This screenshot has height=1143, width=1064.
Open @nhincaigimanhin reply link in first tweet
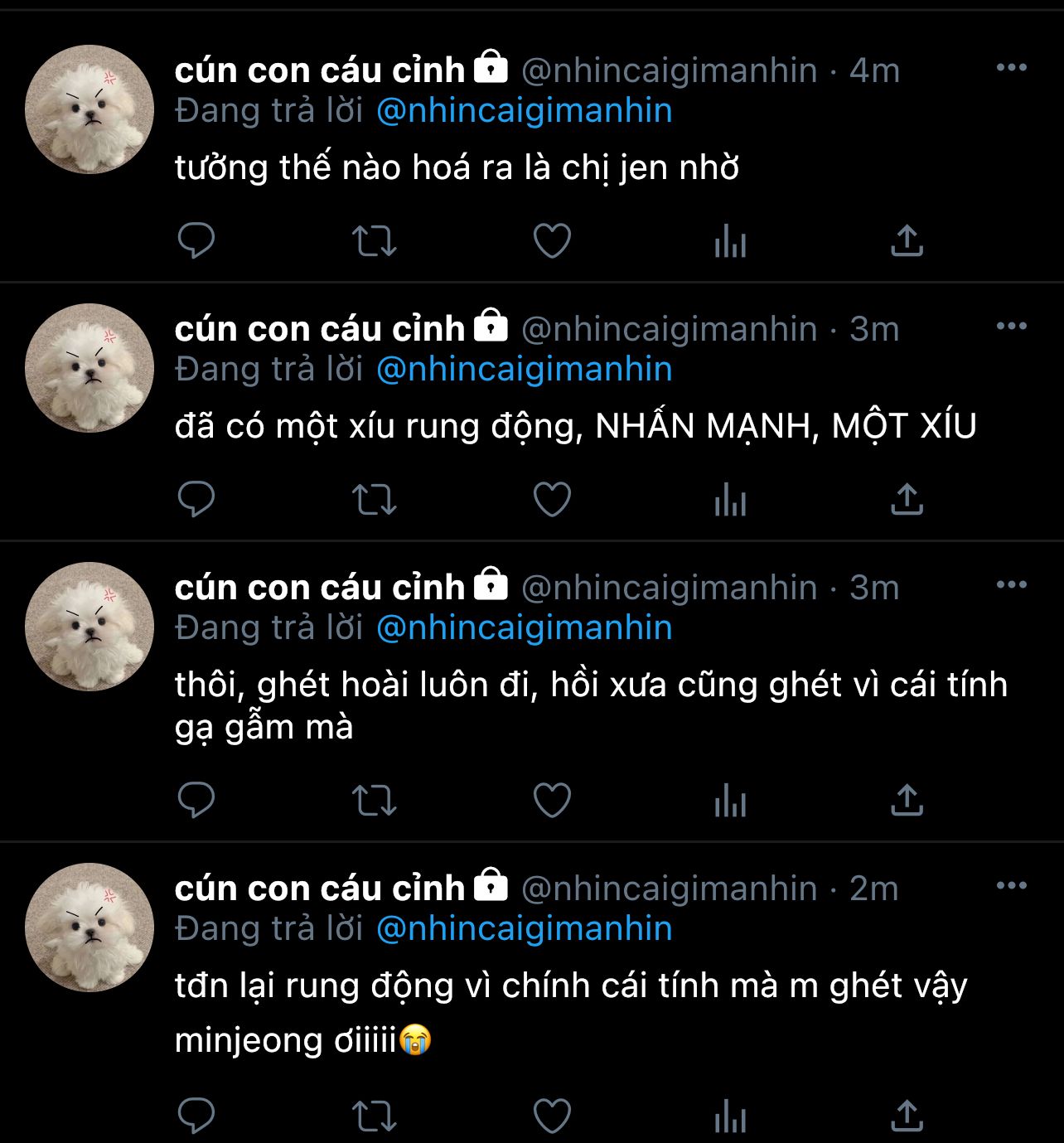point(524,111)
